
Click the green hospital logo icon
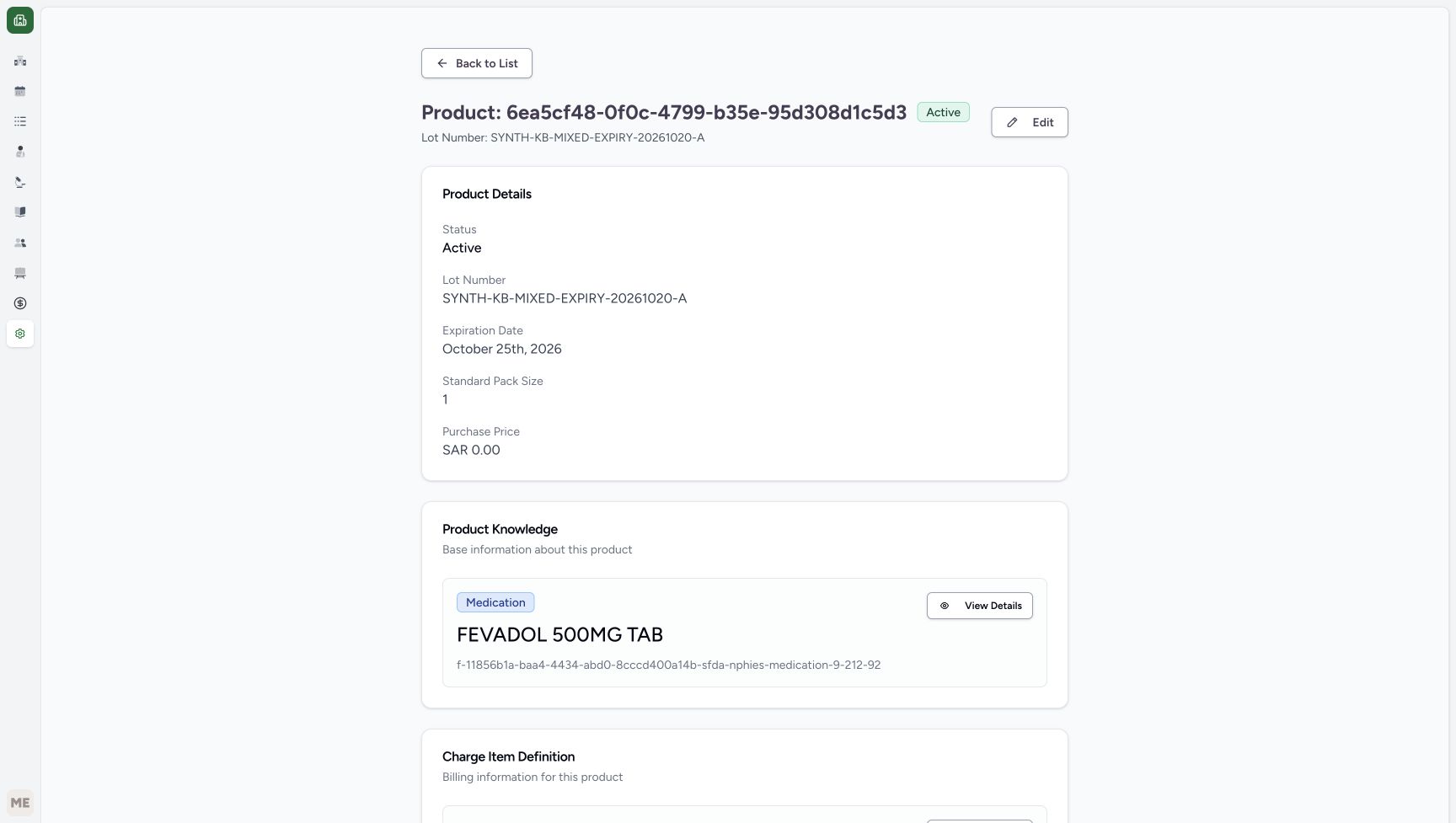pos(20,20)
